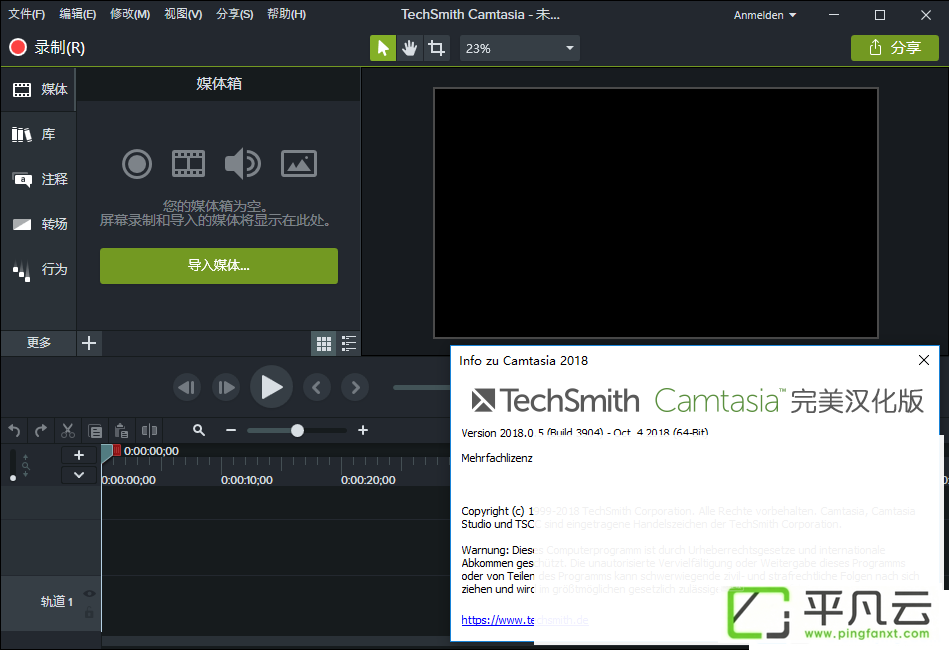Click the Redo arrow in timeline toolbar
Viewport: 949px width, 650px height.
41,431
